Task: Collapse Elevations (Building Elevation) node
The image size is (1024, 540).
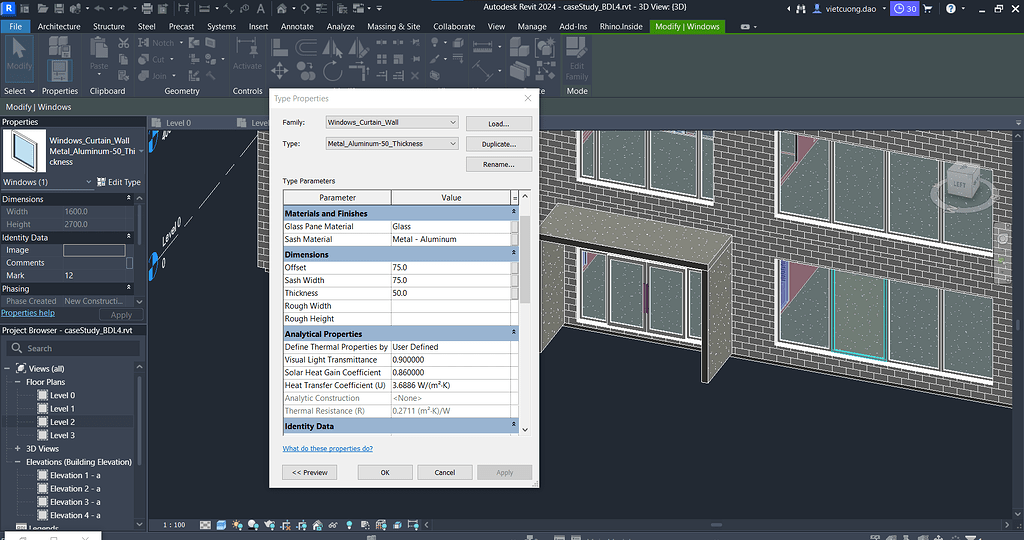Action: click(x=18, y=462)
